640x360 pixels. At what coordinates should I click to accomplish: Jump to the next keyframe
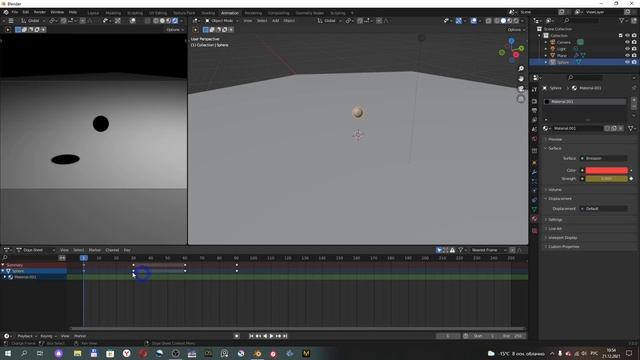(x=278, y=336)
